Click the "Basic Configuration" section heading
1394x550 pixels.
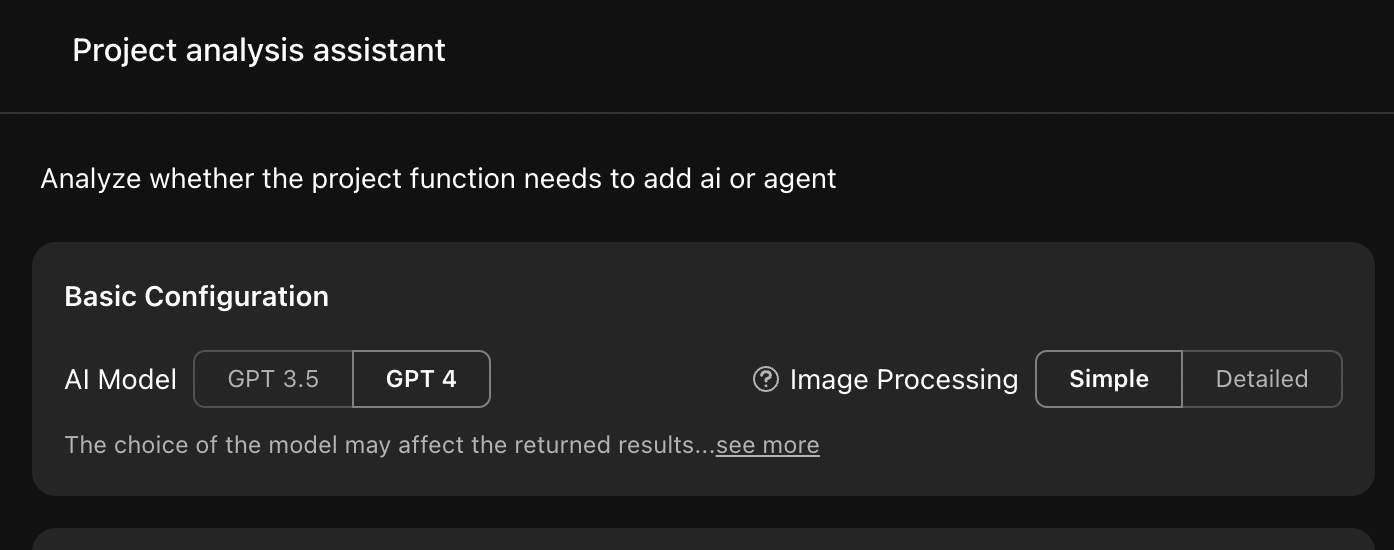(196, 296)
